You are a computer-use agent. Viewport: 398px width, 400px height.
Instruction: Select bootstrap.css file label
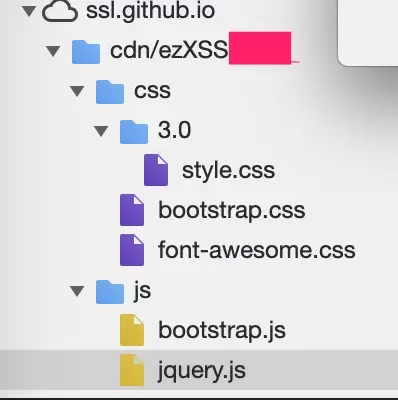point(232,210)
